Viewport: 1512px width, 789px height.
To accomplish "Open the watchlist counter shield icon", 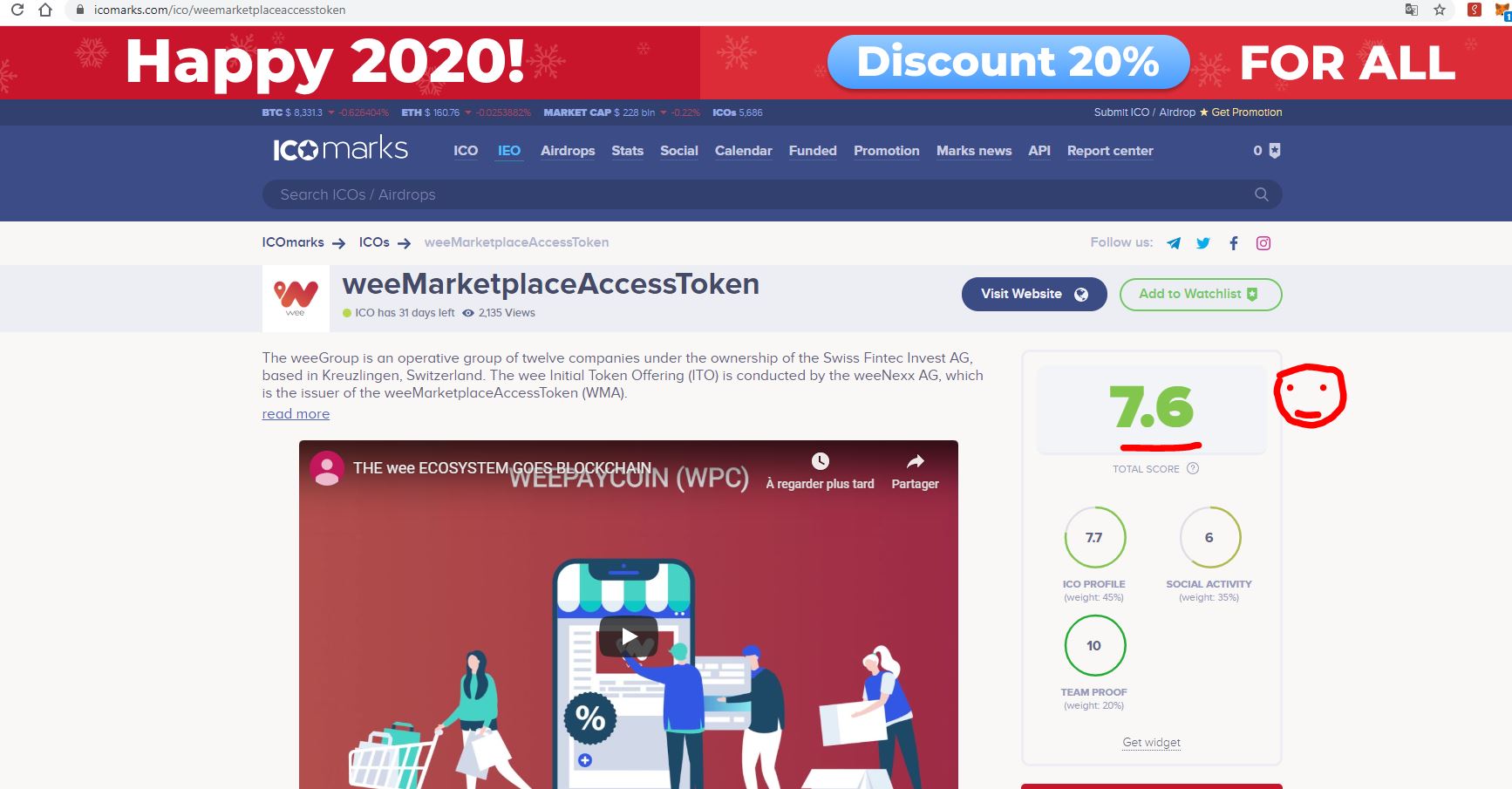I will 1275,150.
